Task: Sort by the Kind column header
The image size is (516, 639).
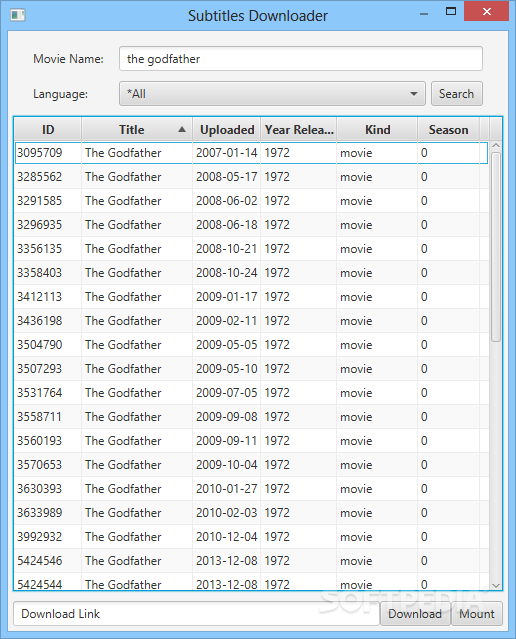Action: tap(377, 130)
